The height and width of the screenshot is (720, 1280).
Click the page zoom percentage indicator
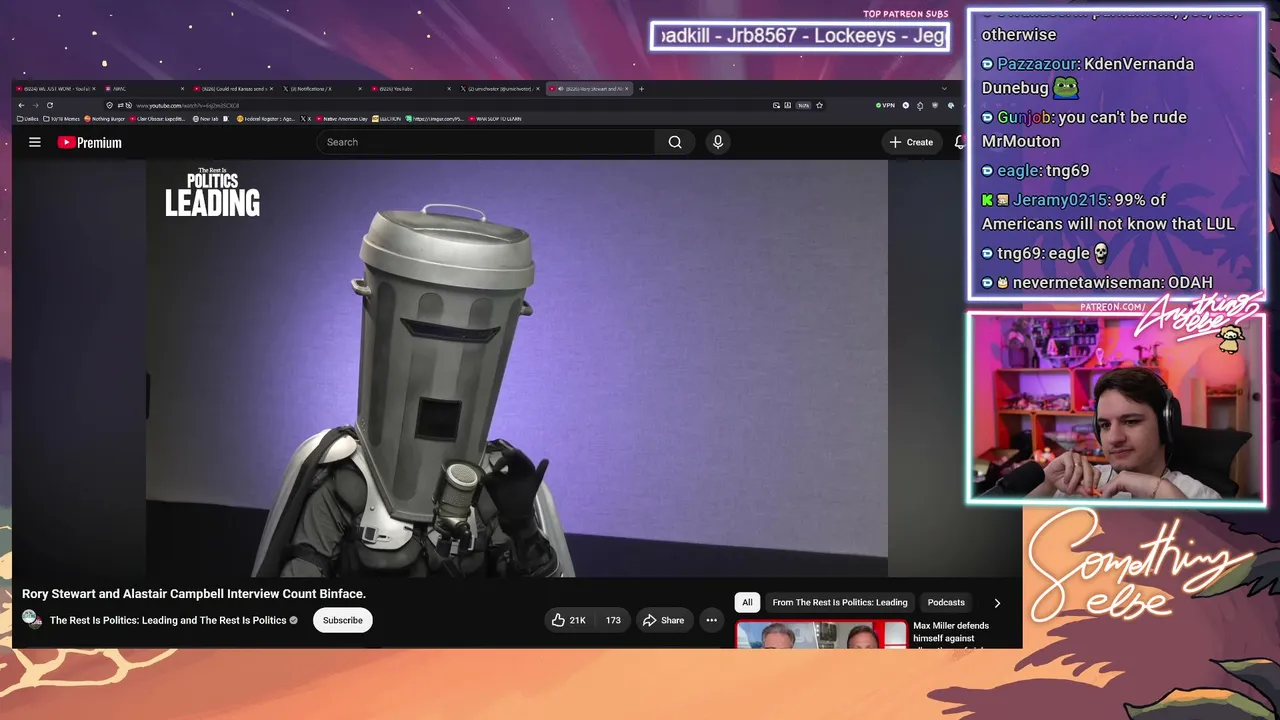click(x=803, y=105)
